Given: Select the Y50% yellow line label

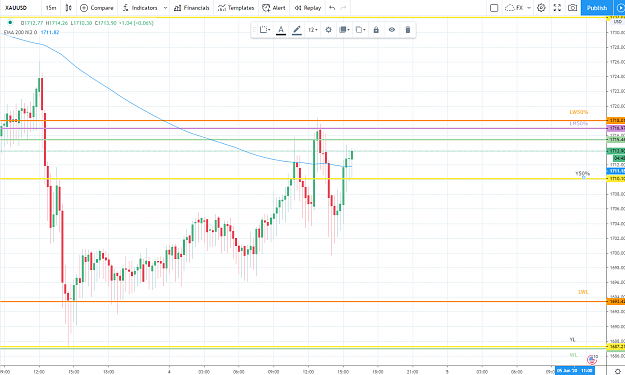Looking at the screenshot, I should (582, 173).
